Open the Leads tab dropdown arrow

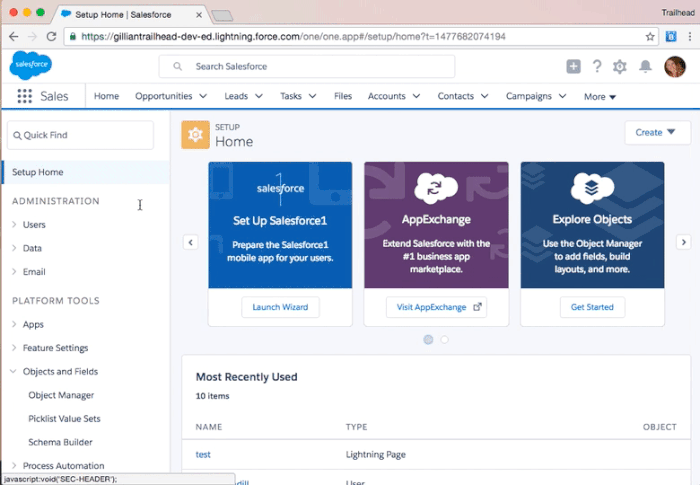pyautogui.click(x=259, y=96)
